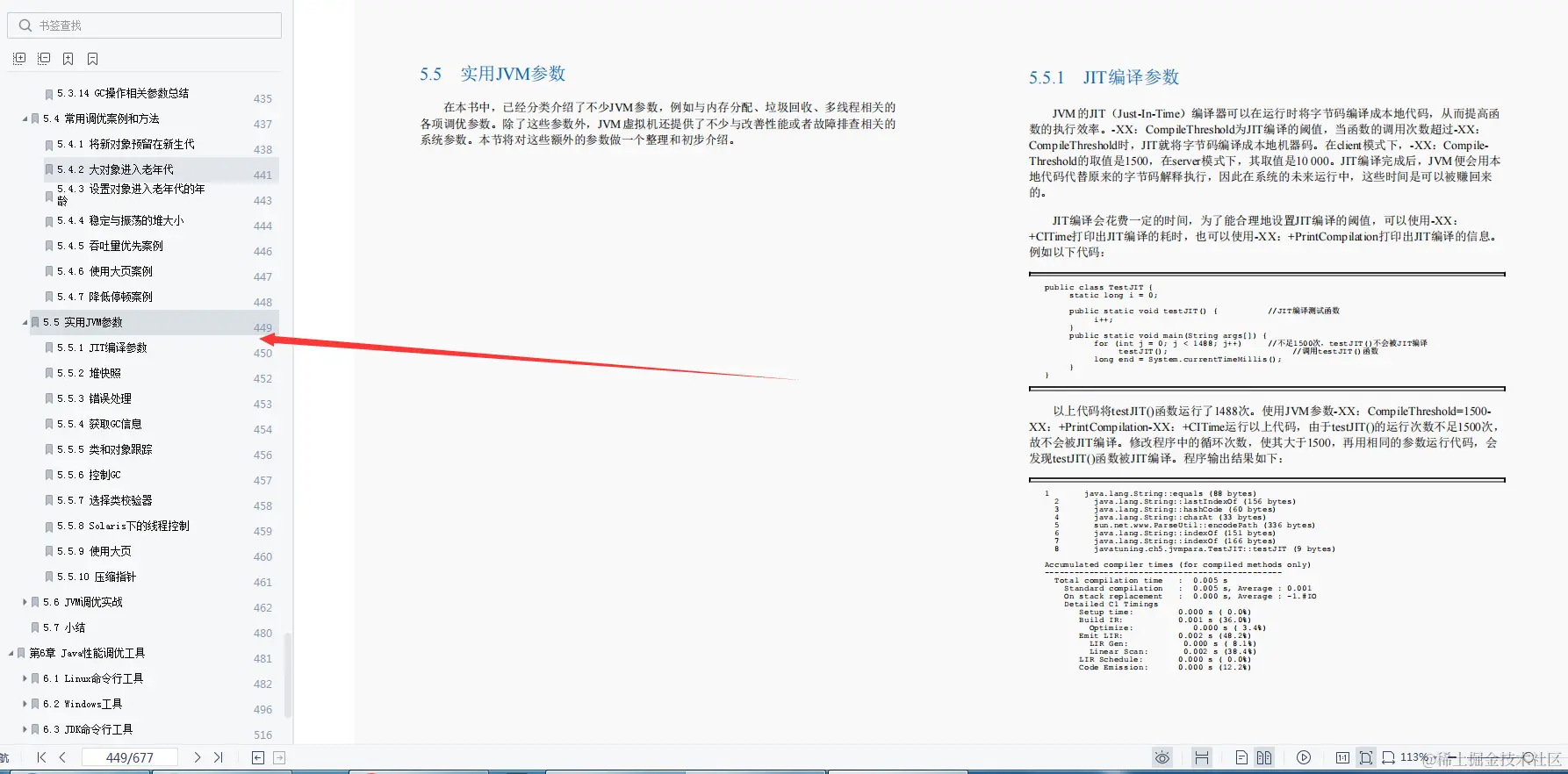Expand the 6.1 Linux命令行工具 section

pyautogui.click(x=25, y=678)
